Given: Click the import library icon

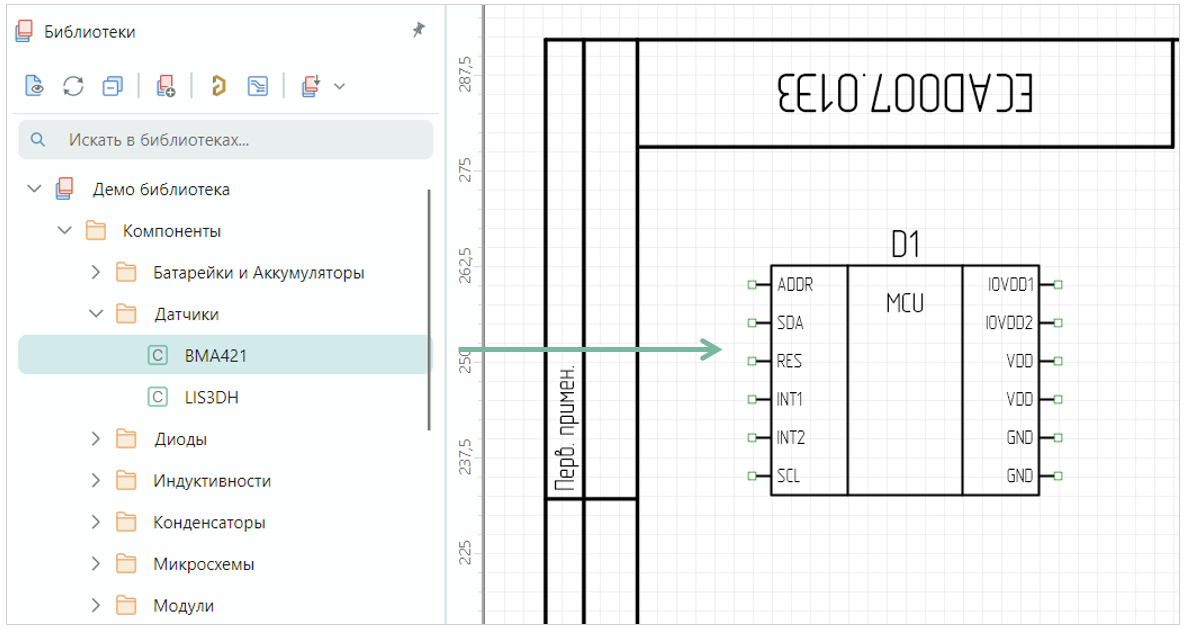Looking at the screenshot, I should [x=310, y=86].
